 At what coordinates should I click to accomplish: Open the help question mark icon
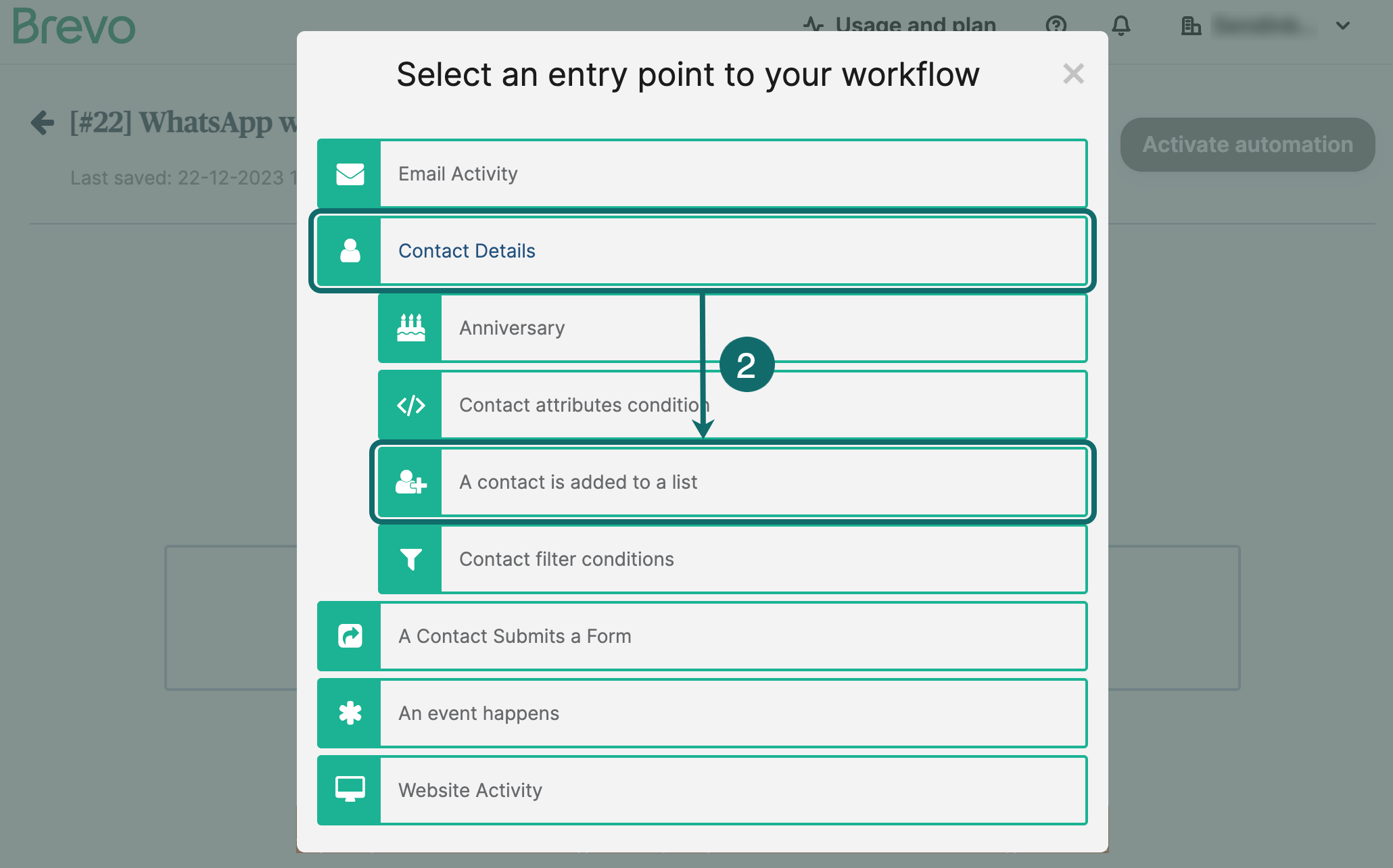(1056, 26)
